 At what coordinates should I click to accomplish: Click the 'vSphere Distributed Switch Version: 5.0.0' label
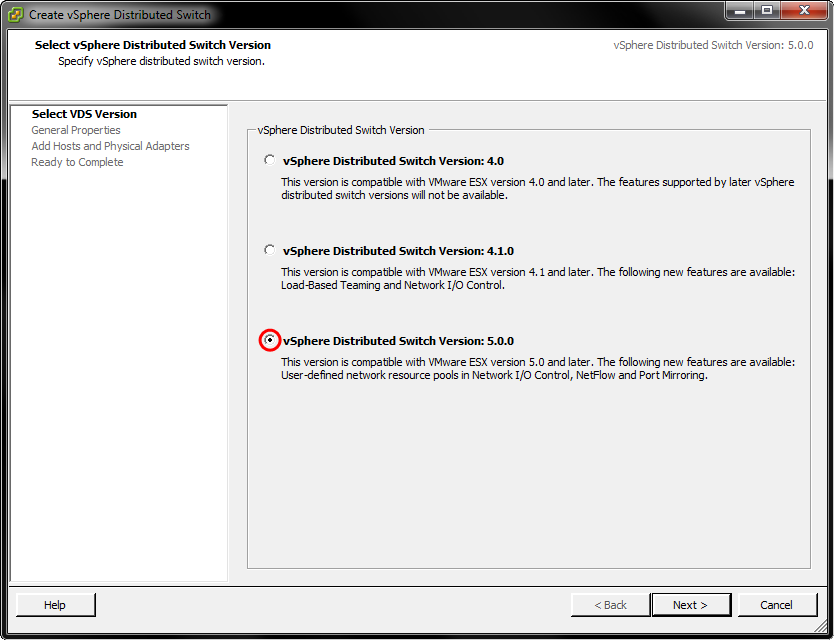pyautogui.click(x=398, y=341)
